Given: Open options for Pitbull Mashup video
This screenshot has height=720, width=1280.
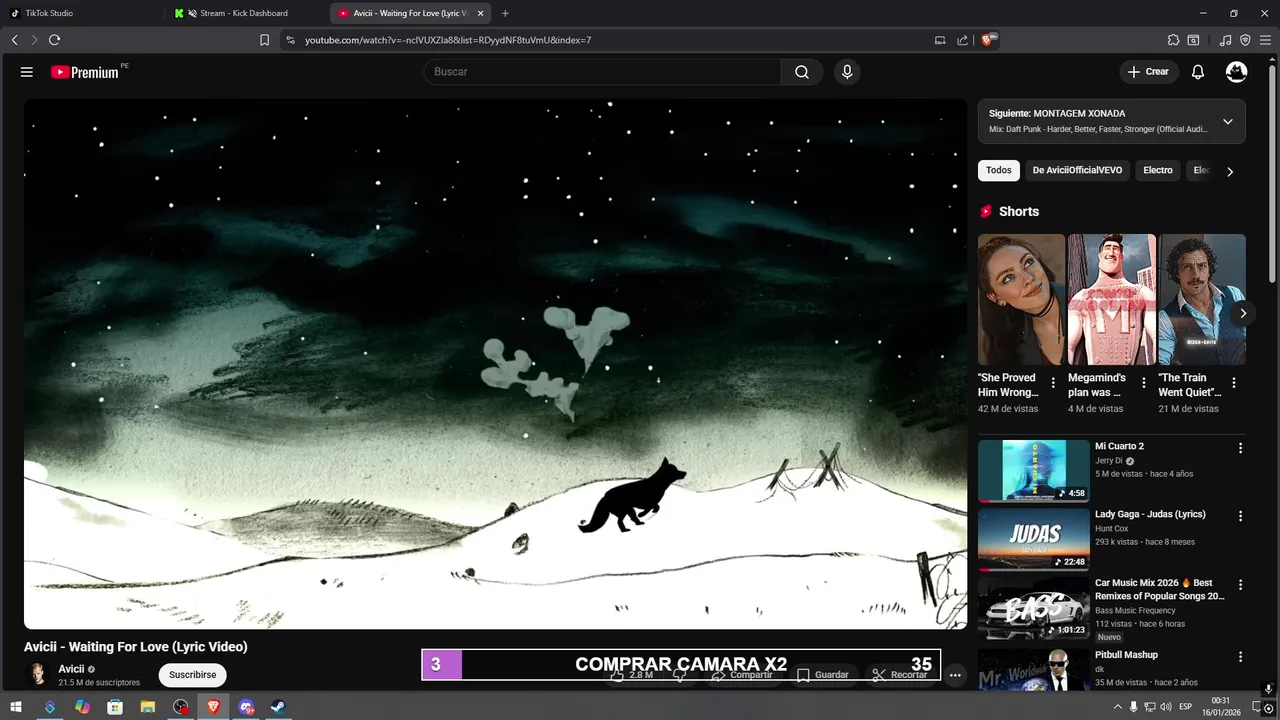Looking at the screenshot, I should click(x=1241, y=657).
